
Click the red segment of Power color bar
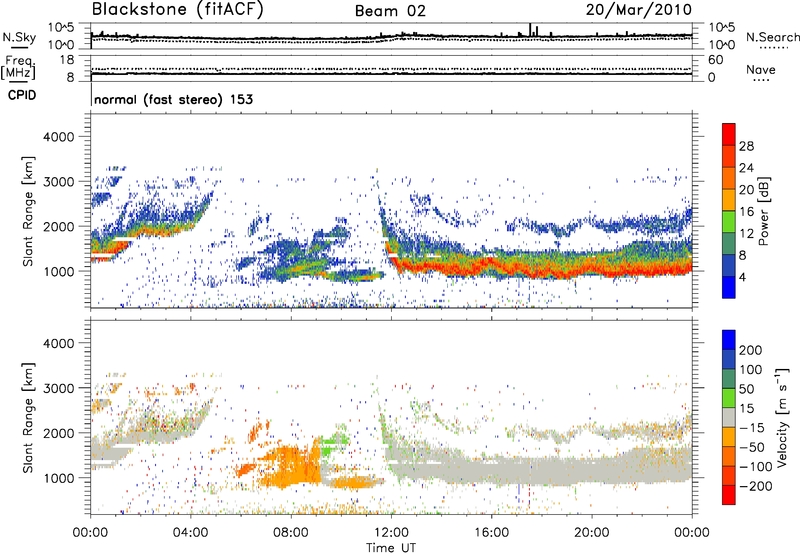[729, 134]
